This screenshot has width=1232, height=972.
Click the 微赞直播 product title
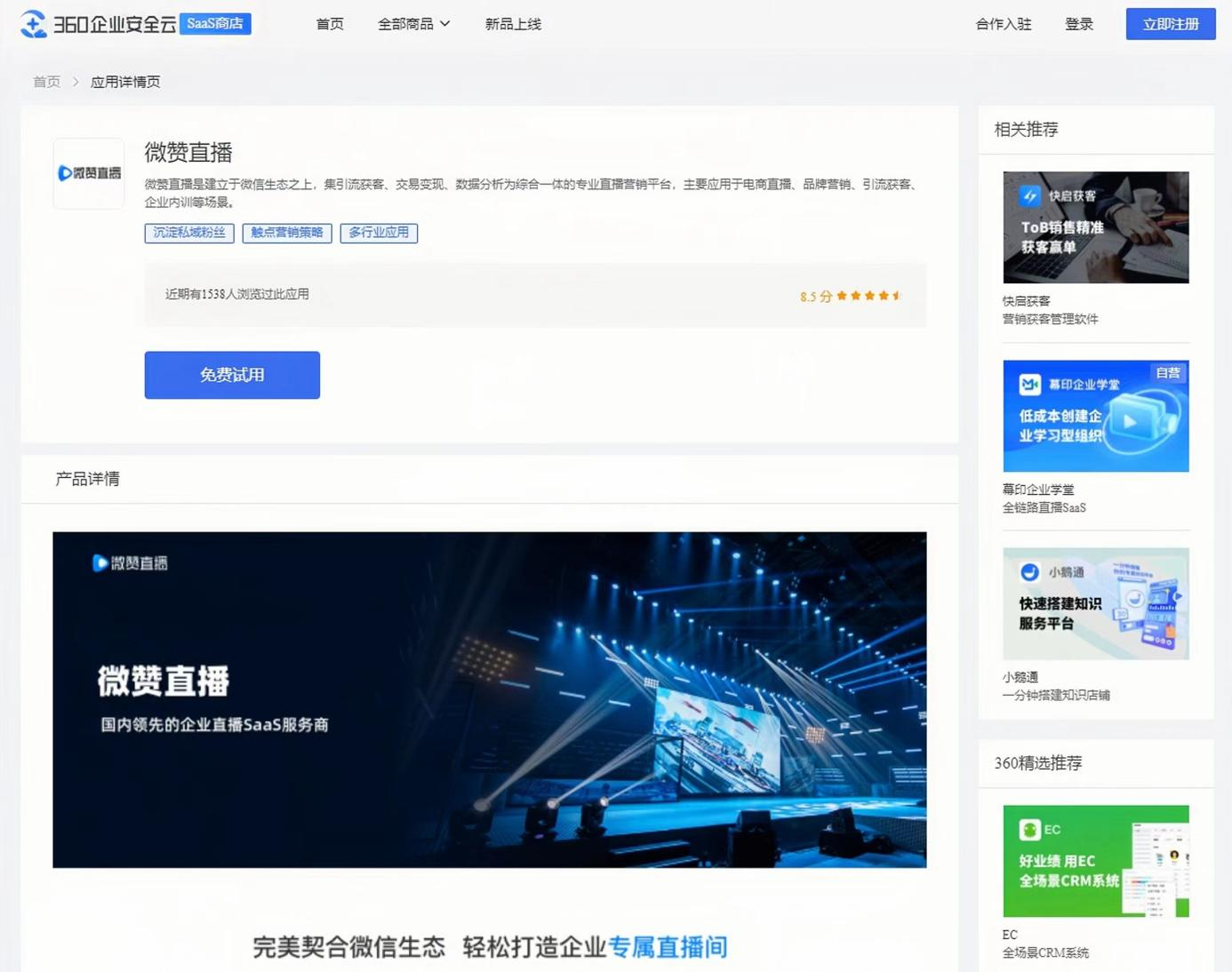tap(188, 152)
